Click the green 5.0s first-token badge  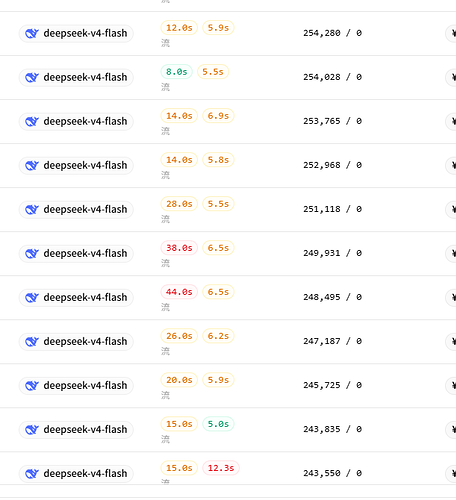pos(218,424)
